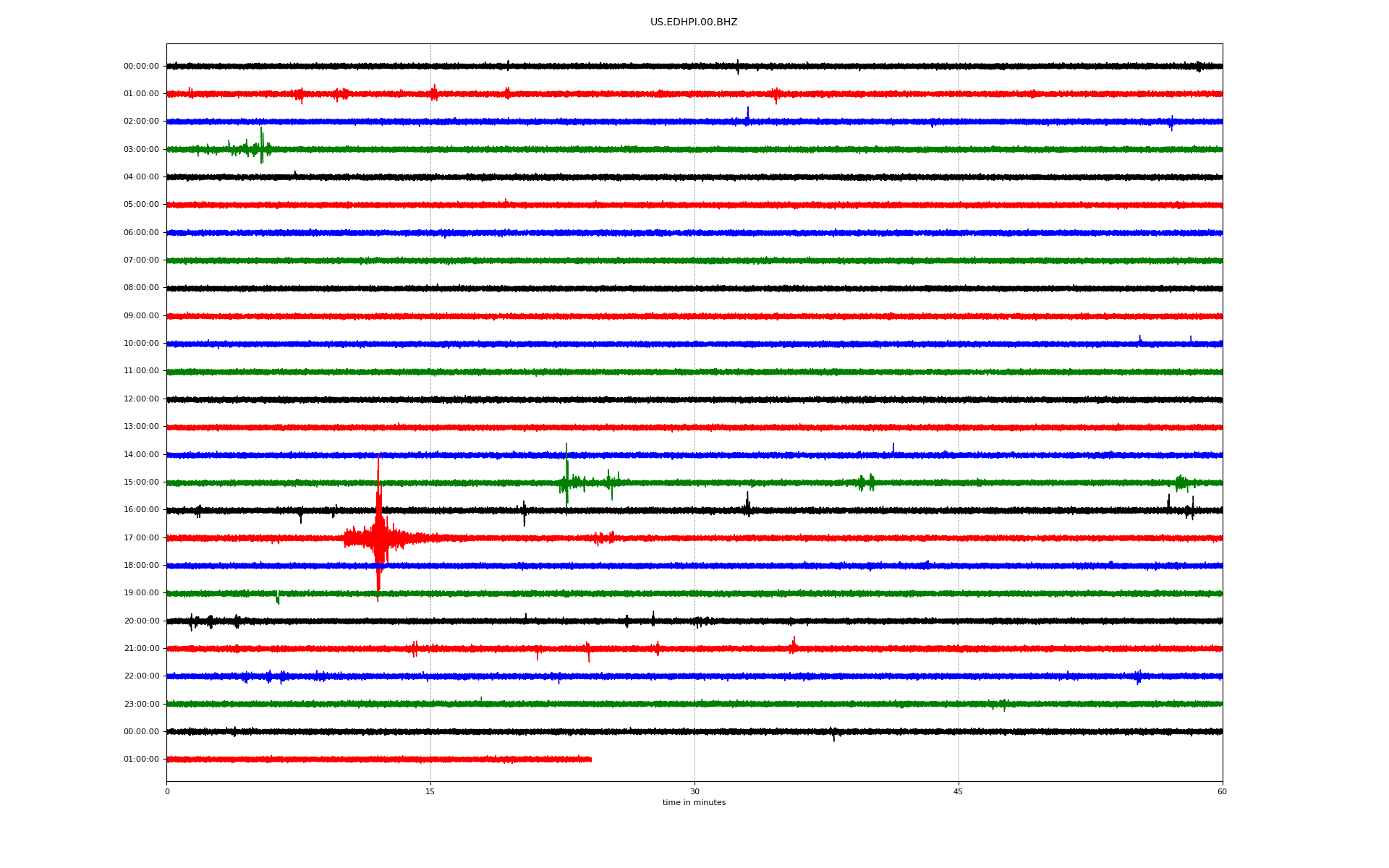Click the 21:00:00 row time label
This screenshot has width=1389, height=868.
click(141, 648)
